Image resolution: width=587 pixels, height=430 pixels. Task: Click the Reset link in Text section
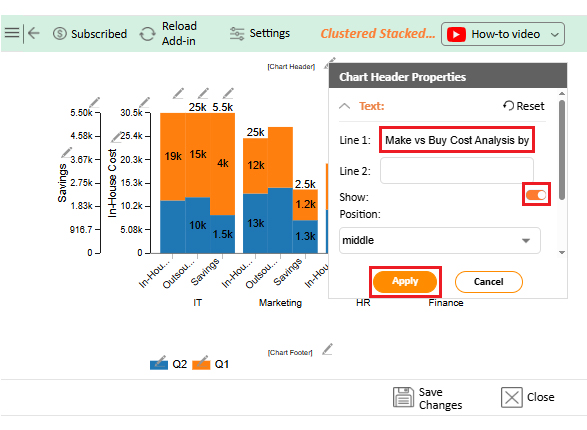coord(523,106)
